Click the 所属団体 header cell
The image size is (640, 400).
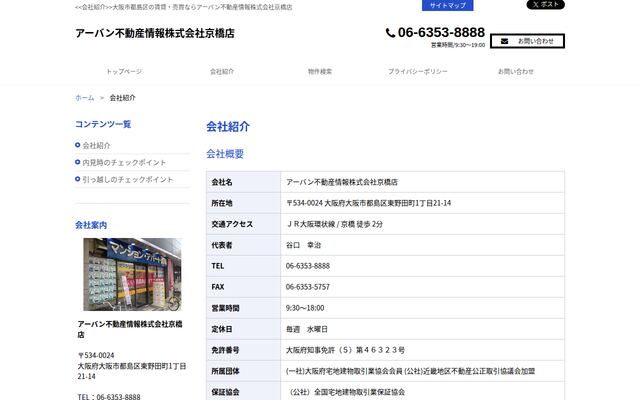click(x=244, y=371)
